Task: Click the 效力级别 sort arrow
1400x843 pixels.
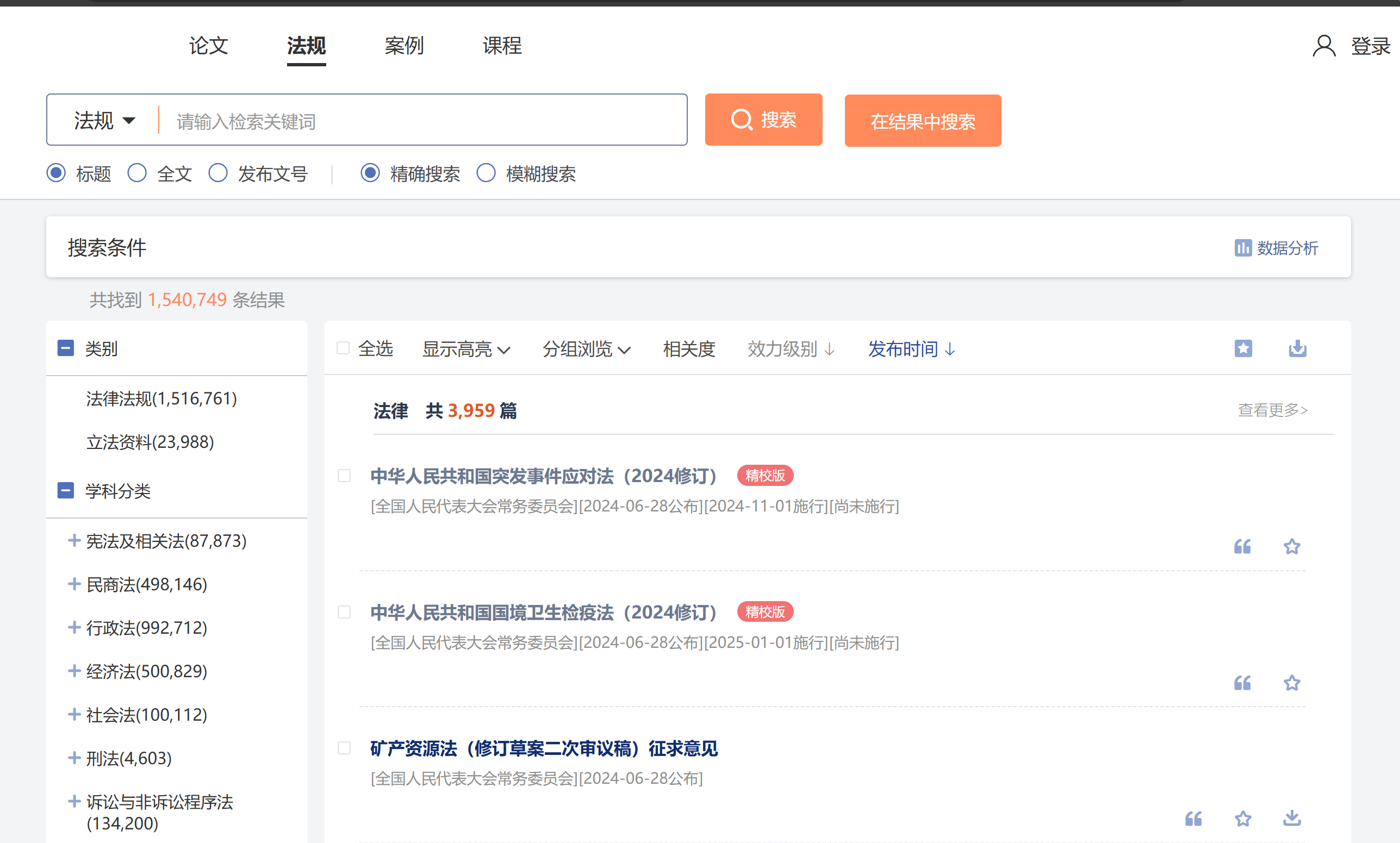Action: (830, 349)
